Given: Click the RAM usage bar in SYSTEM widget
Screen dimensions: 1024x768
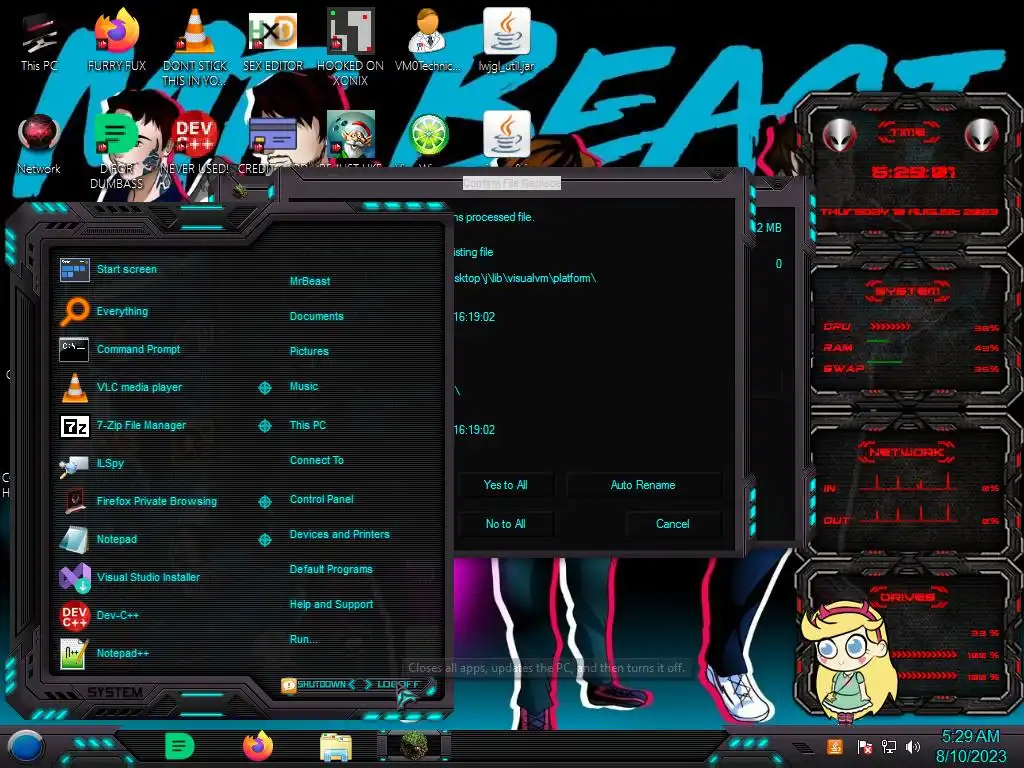Looking at the screenshot, I should point(878,342).
